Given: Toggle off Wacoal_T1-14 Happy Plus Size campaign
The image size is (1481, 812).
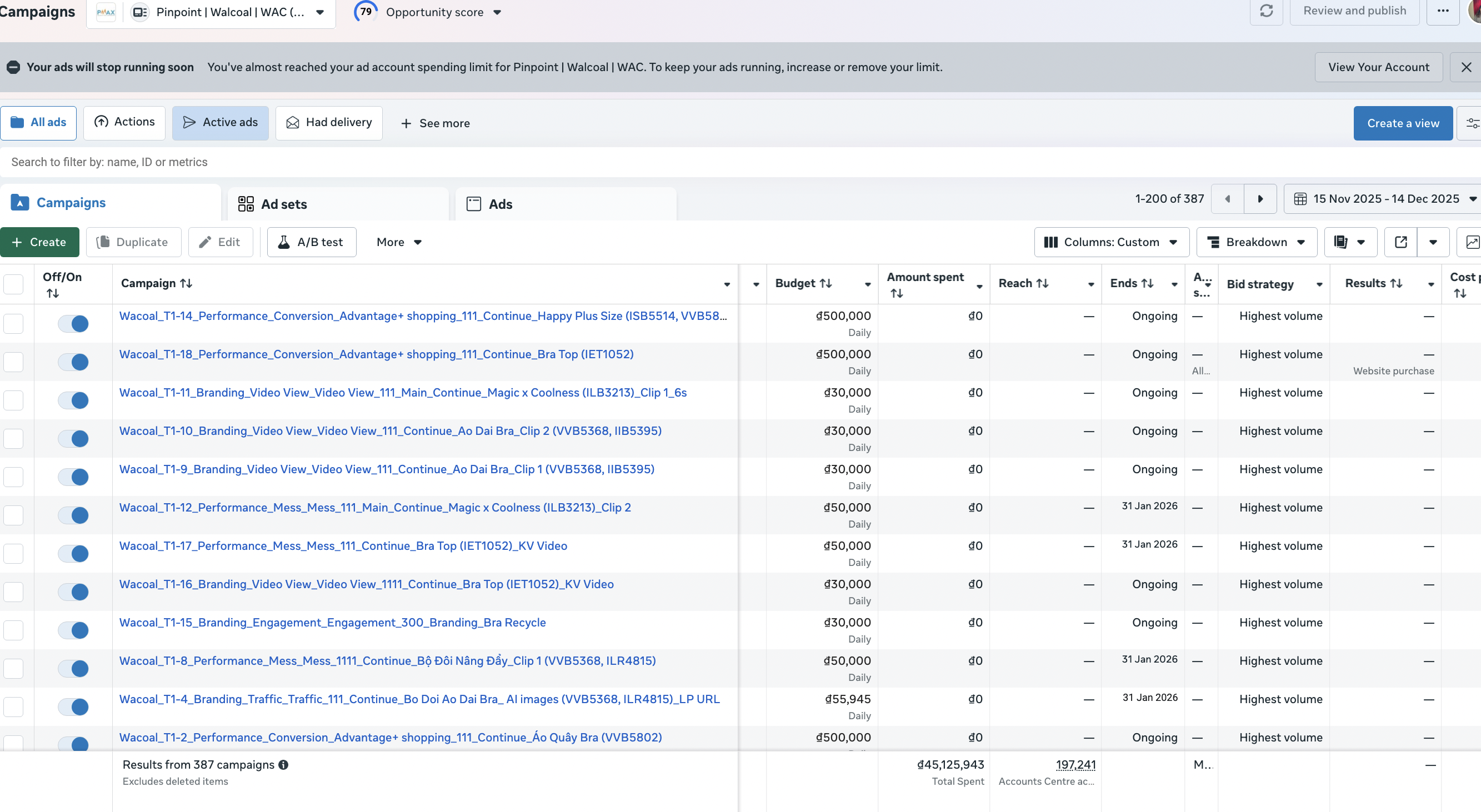Looking at the screenshot, I should tap(73, 324).
